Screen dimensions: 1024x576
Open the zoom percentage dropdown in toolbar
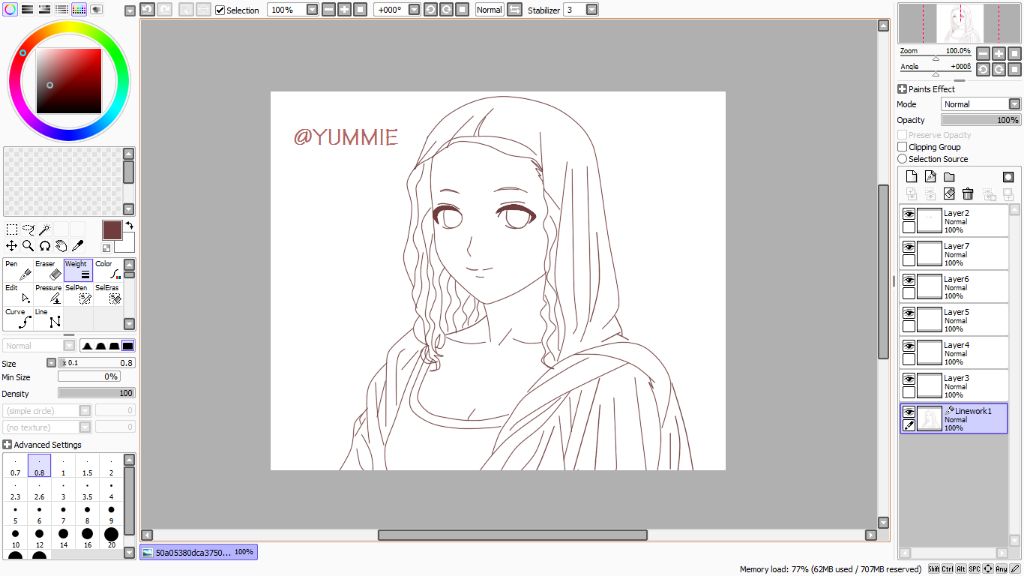click(x=312, y=10)
